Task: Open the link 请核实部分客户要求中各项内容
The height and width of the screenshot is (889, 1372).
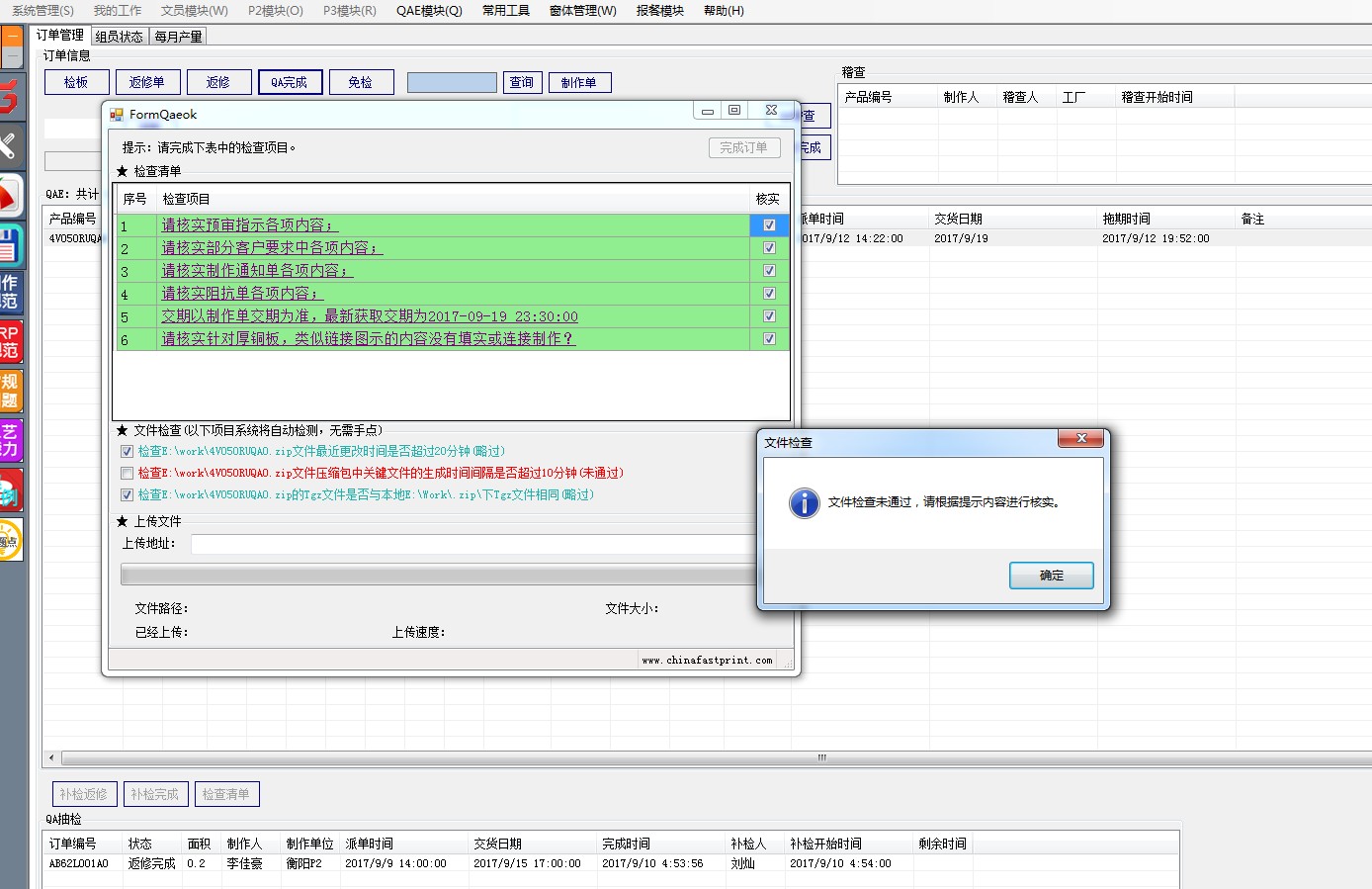Action: 272,248
